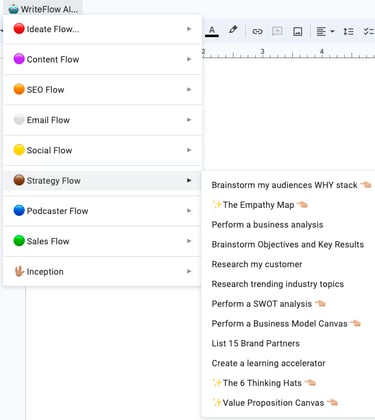Click the blue Podcaster Flow circle icon
The width and height of the screenshot is (375, 420).
pyautogui.click(x=19, y=211)
